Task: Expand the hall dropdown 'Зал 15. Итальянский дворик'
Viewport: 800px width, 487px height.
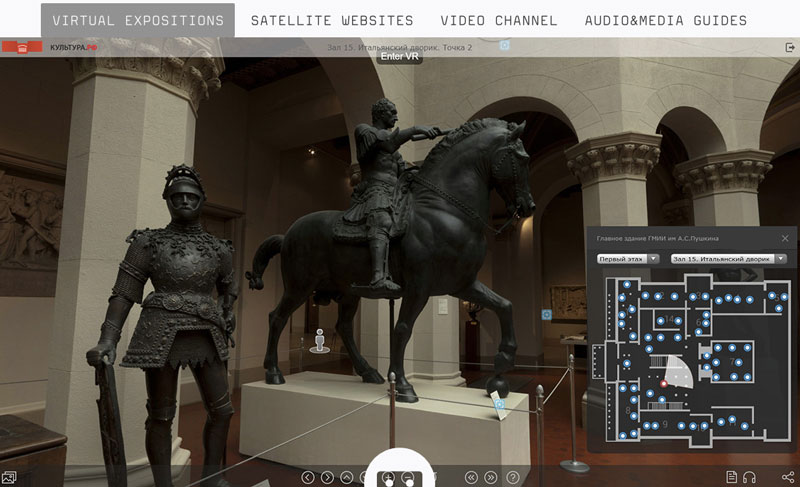Action: pyautogui.click(x=728, y=259)
